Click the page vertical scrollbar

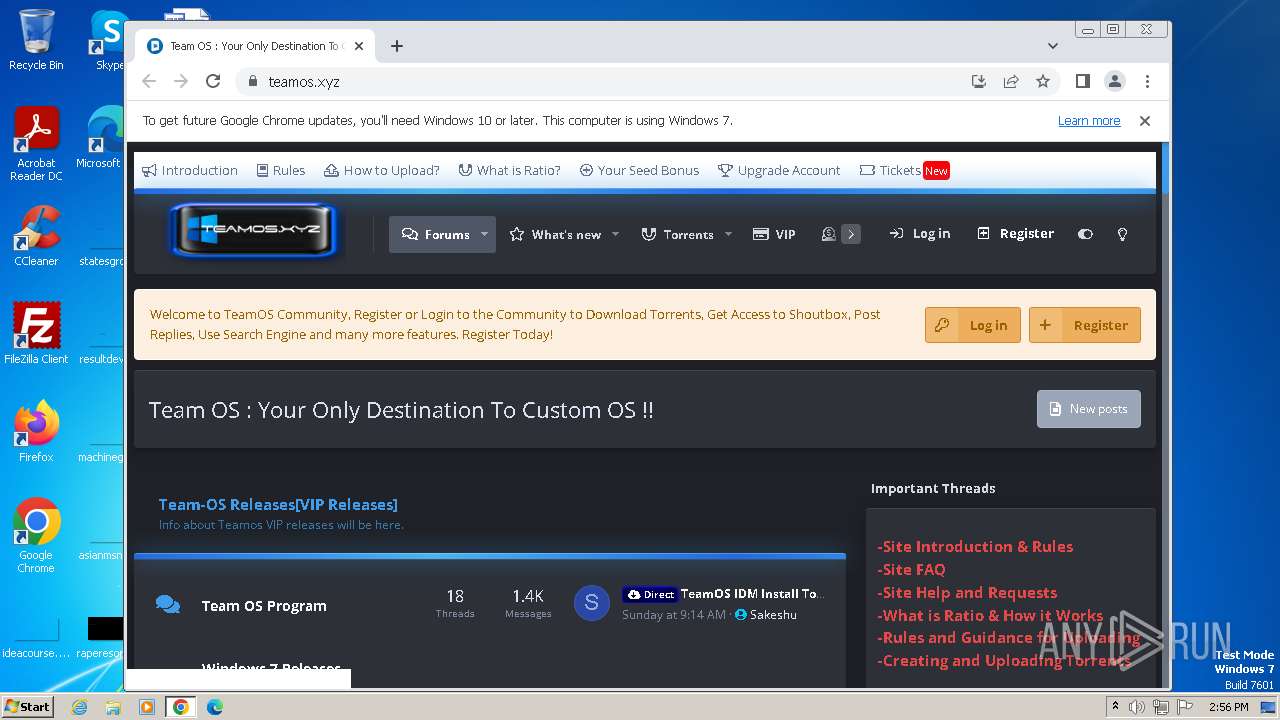click(x=1165, y=415)
